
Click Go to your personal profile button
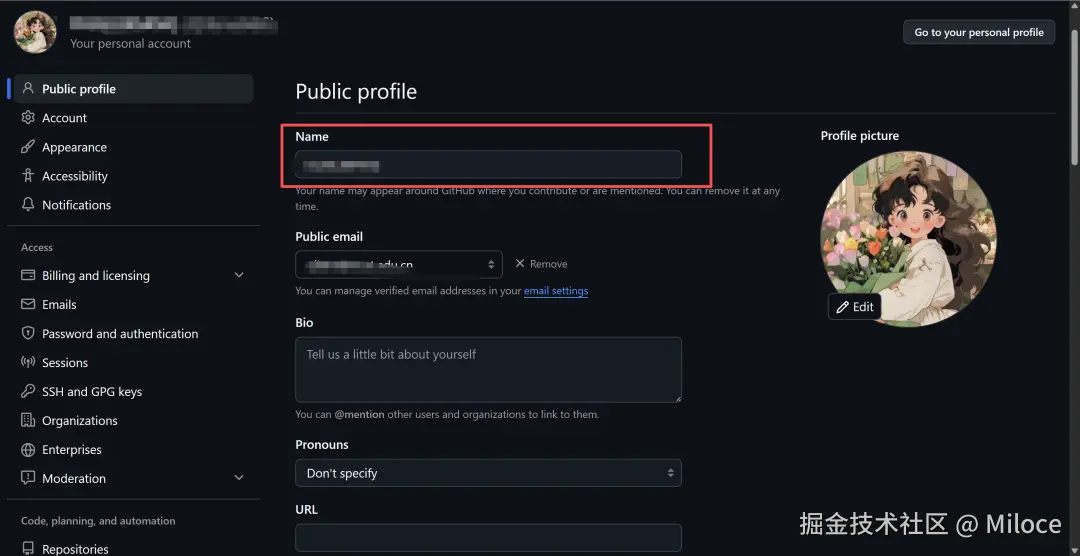pos(979,32)
